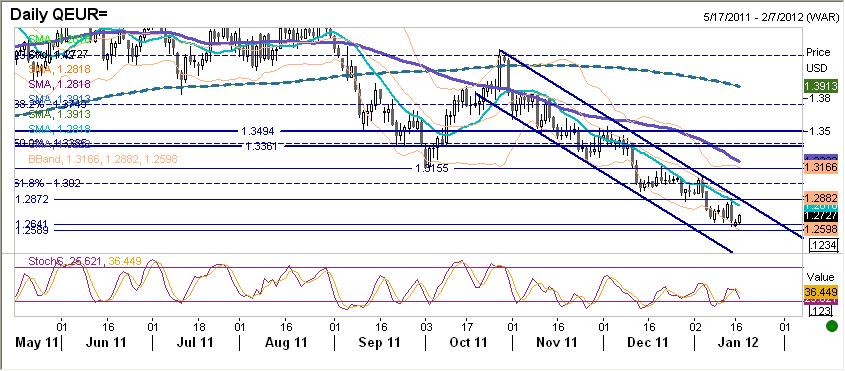Click the Price axis title
Viewport: 845px width, 371px height.
(x=818, y=53)
